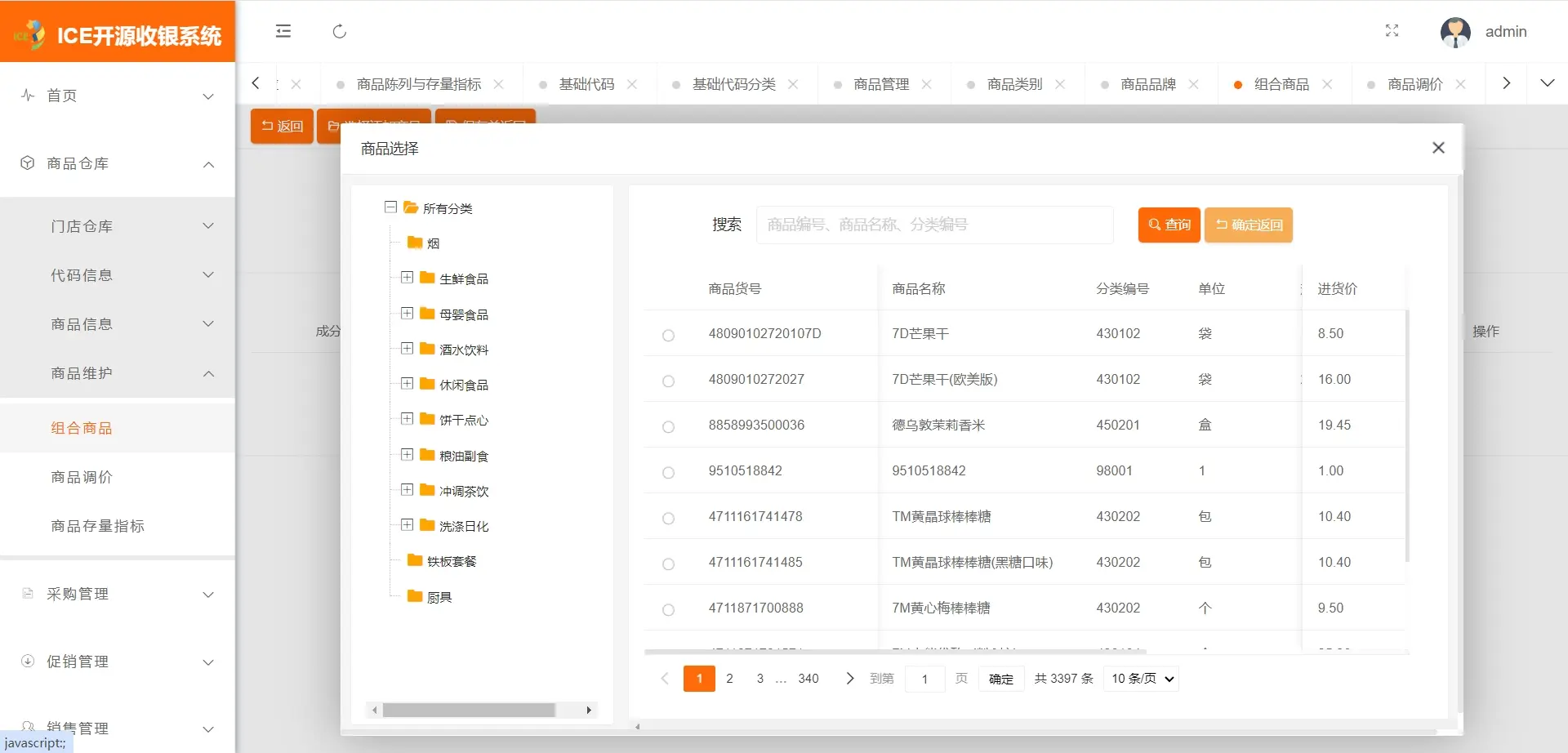Click the 确定返回 button
Viewport: 1568px width, 753px height.
click(x=1249, y=225)
